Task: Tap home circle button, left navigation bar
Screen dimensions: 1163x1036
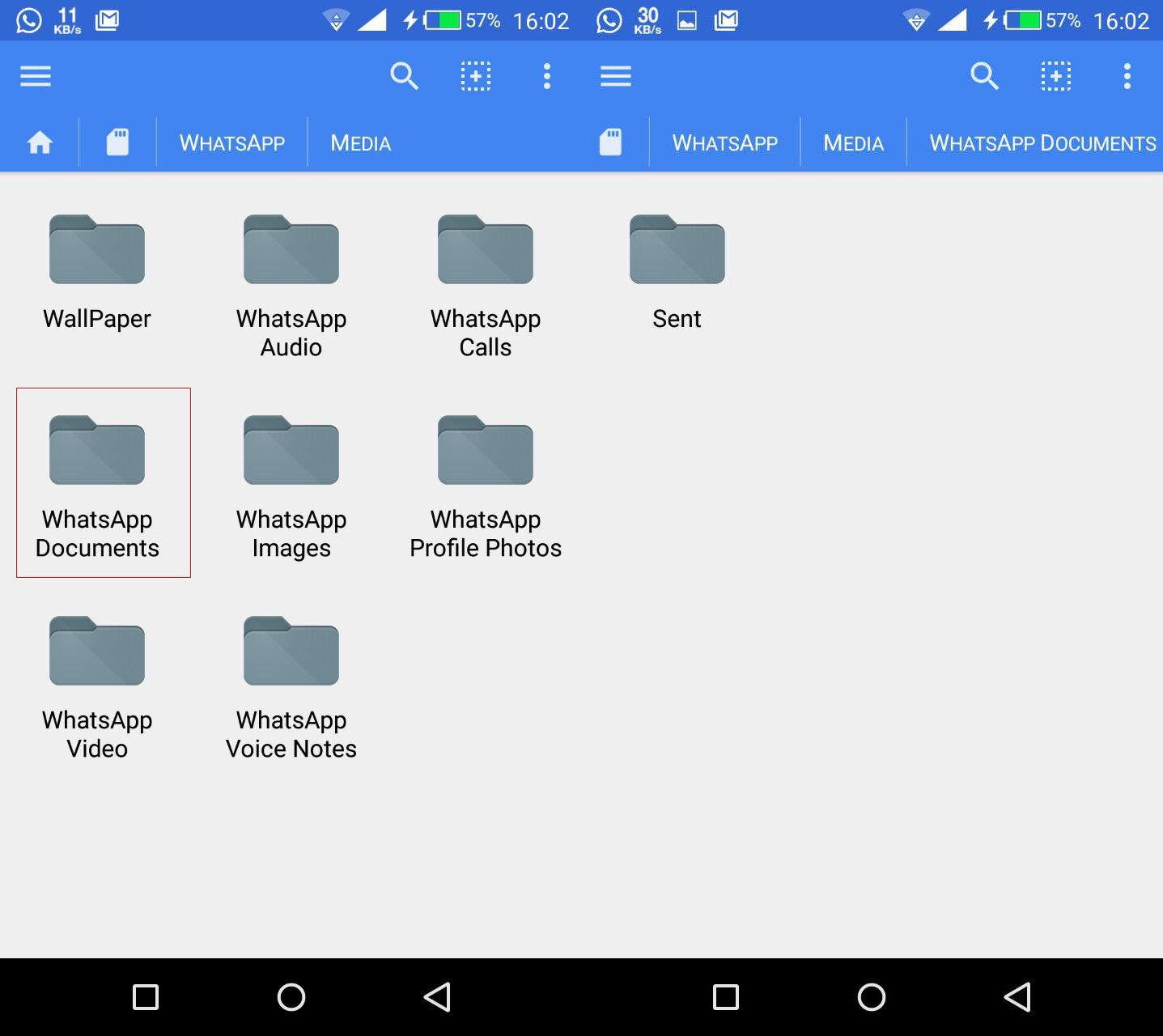Action: click(x=291, y=997)
